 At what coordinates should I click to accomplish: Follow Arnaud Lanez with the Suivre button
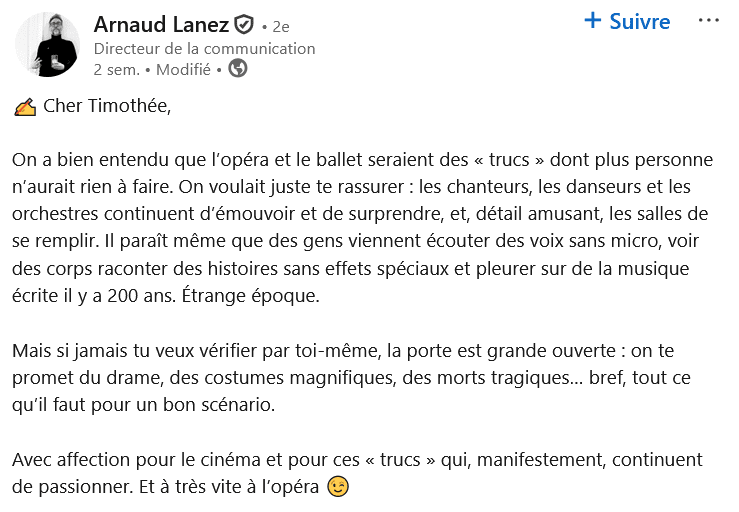[638, 21]
